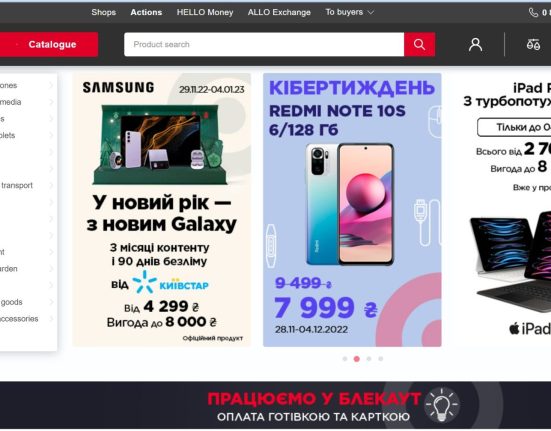Select the first carousel dot
Image resolution: width=551 pixels, height=431 pixels.
point(345,359)
